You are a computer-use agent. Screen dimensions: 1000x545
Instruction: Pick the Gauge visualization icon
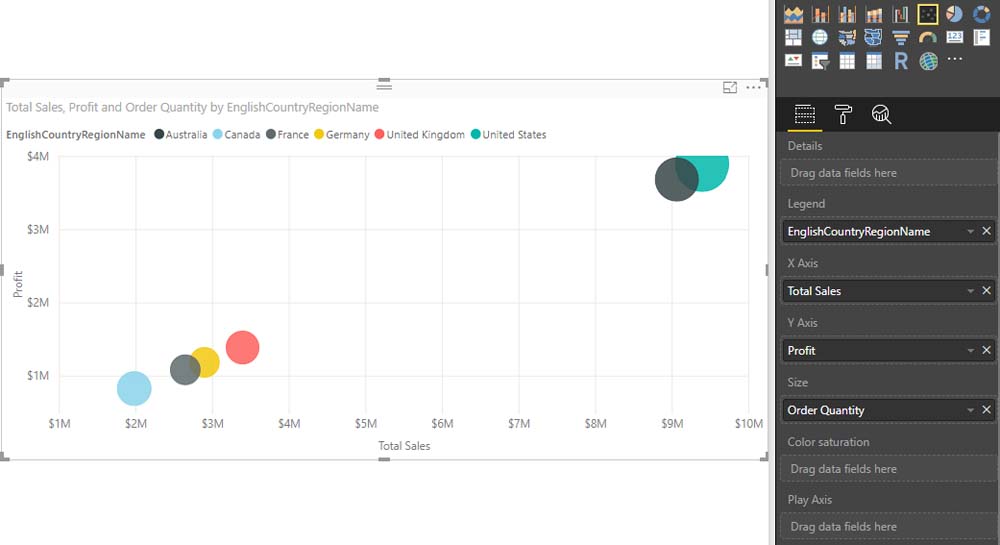pos(927,38)
